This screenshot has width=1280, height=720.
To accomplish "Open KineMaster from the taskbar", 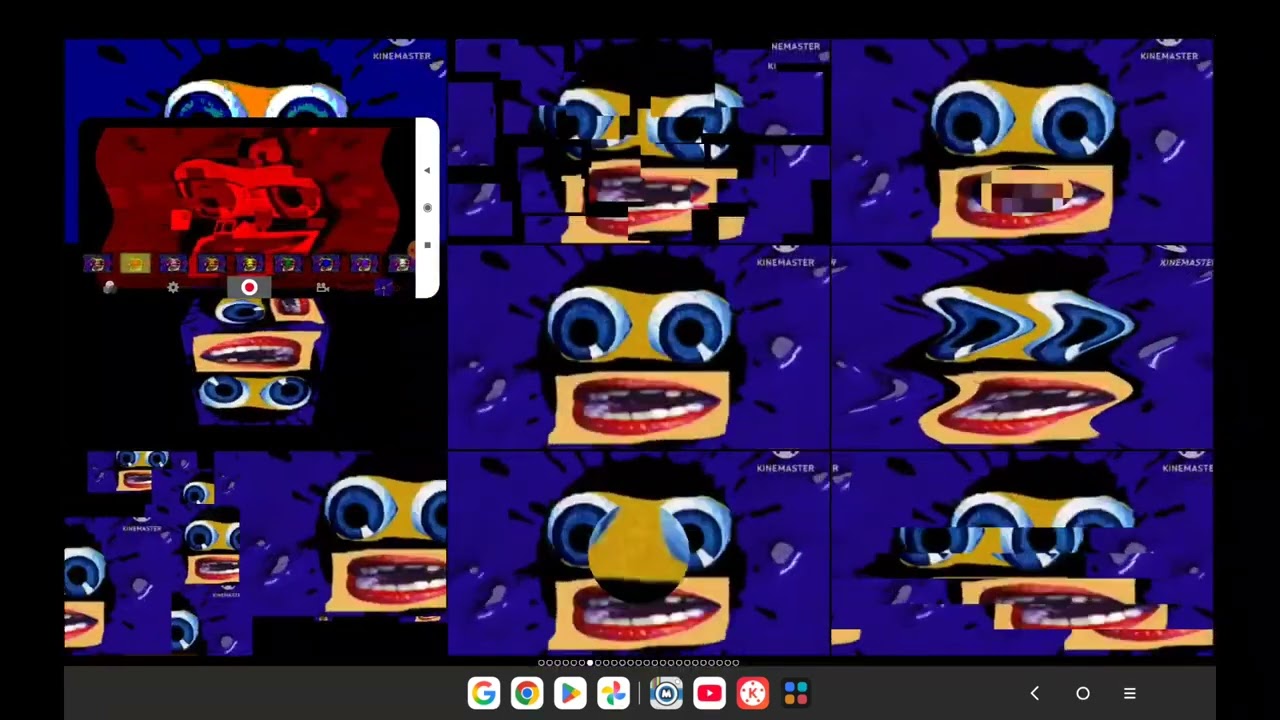I will [x=752, y=693].
